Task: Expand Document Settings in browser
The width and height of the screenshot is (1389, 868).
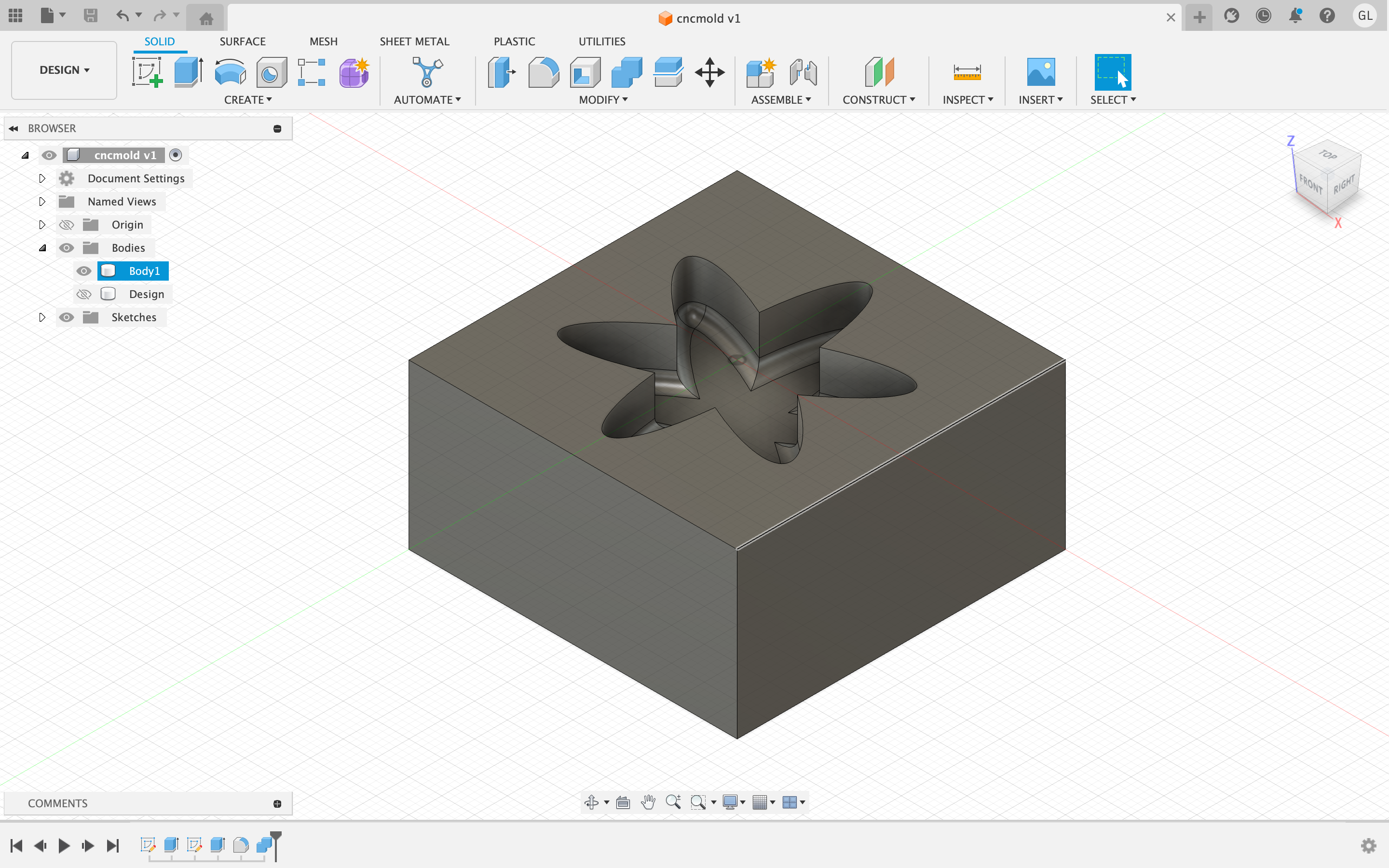Action: pyautogui.click(x=42, y=178)
